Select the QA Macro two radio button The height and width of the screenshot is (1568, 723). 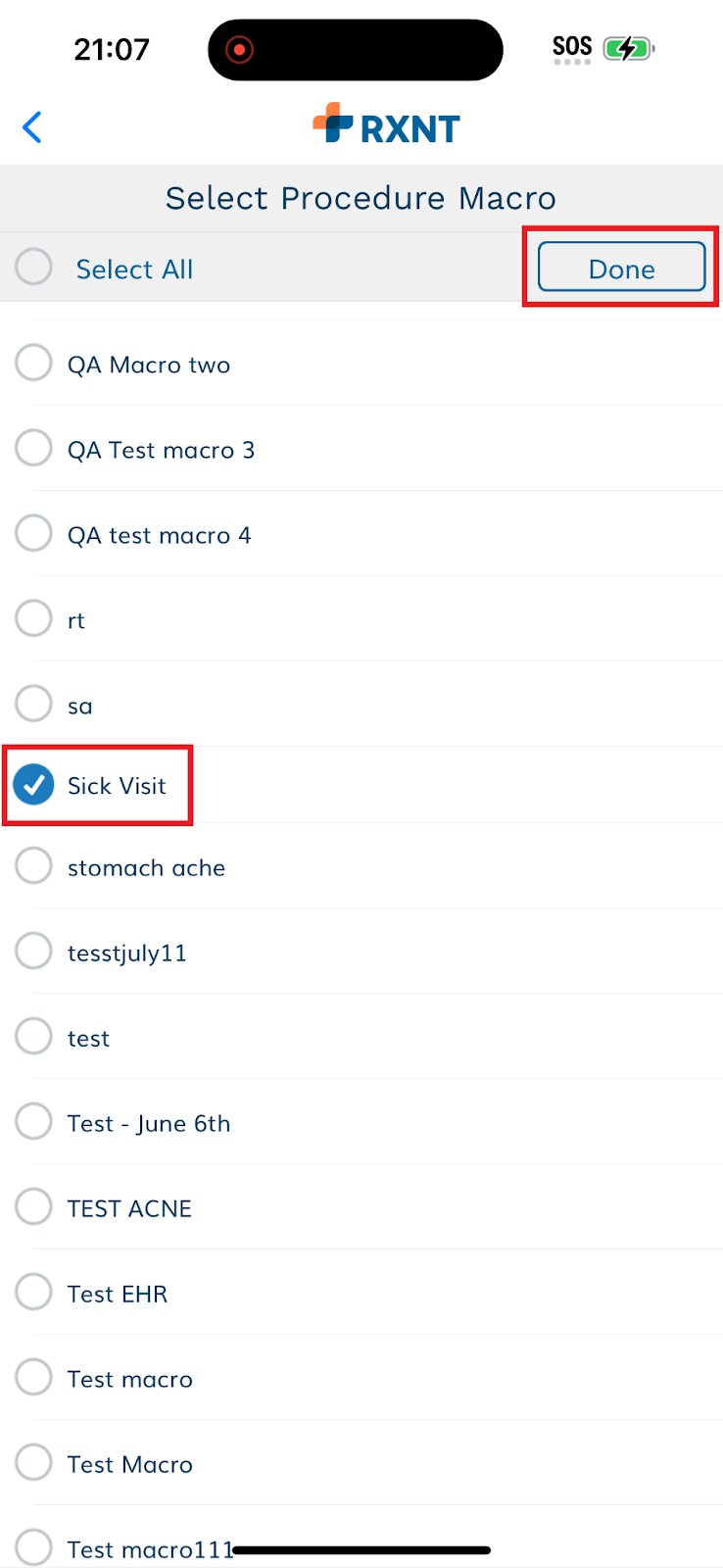pyautogui.click(x=33, y=363)
